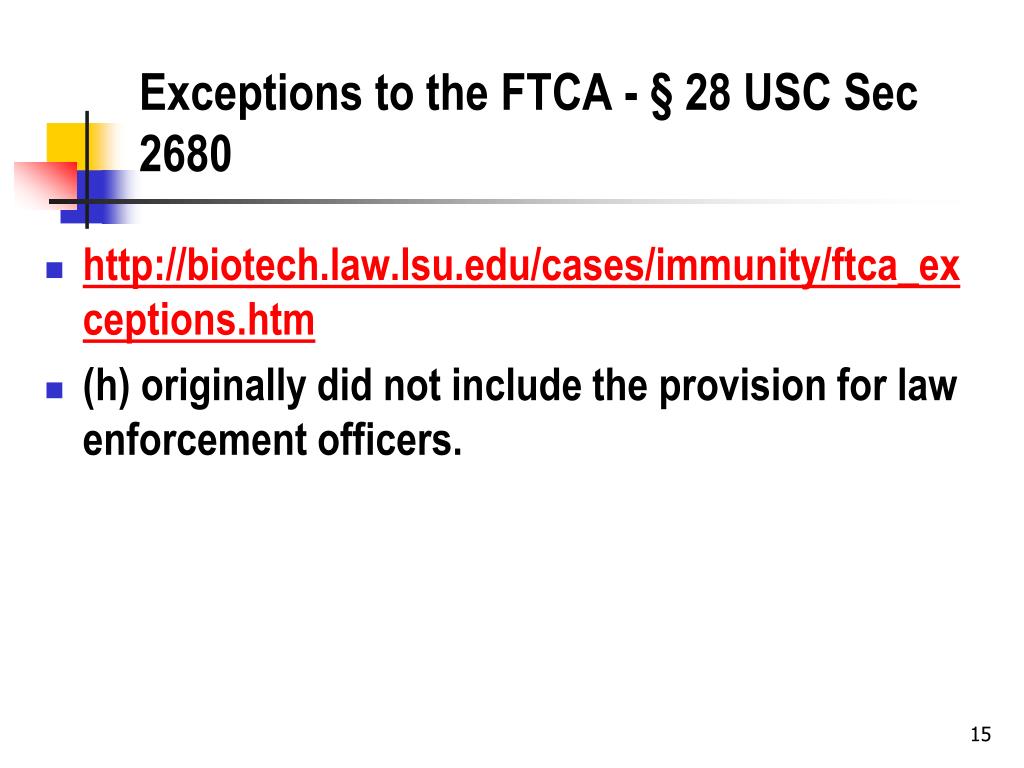
Task: Click the slide number 15
Action: coord(980,734)
